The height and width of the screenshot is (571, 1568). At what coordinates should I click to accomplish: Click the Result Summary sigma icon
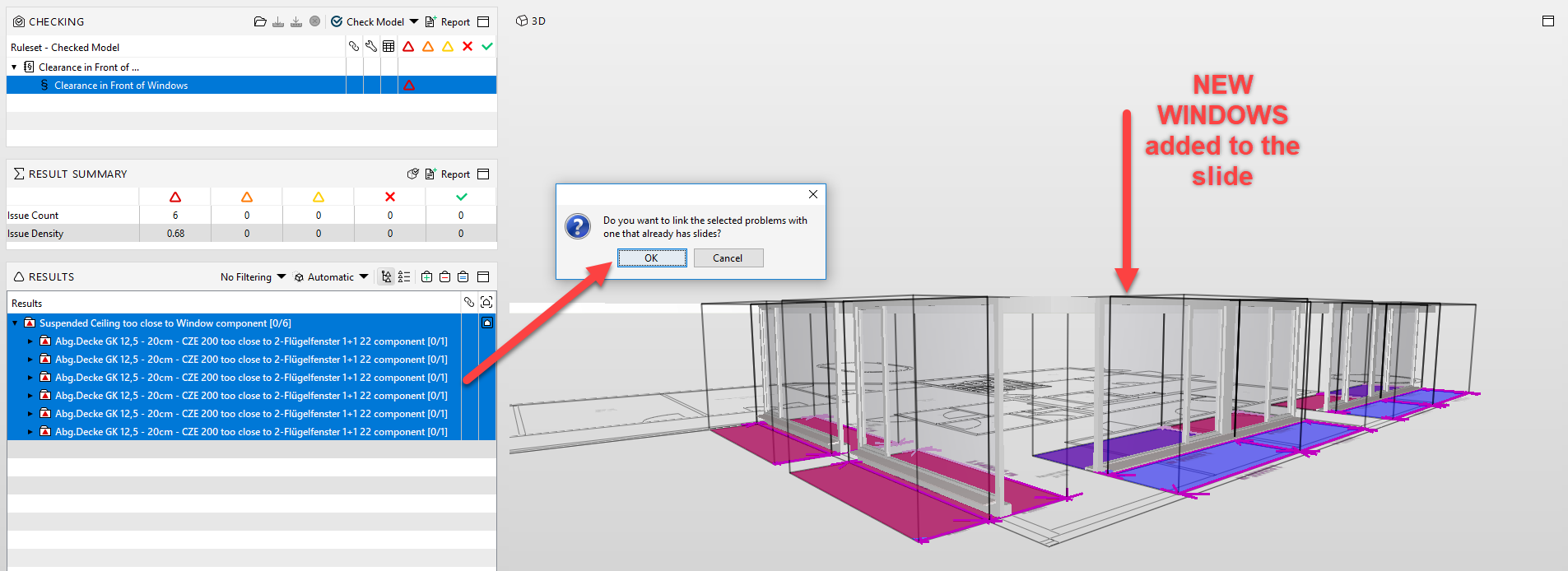[x=19, y=174]
